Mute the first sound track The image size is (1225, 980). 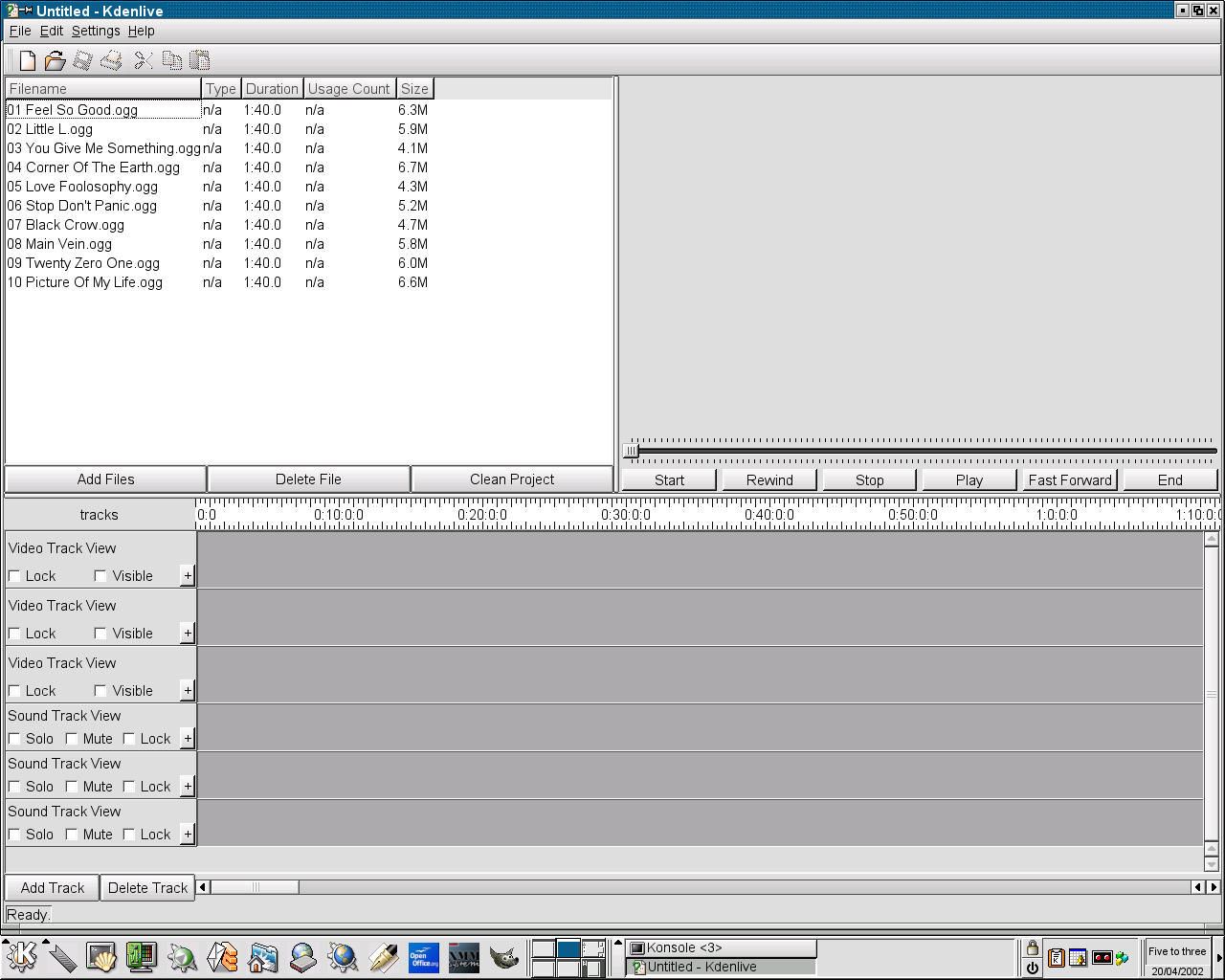click(72, 739)
